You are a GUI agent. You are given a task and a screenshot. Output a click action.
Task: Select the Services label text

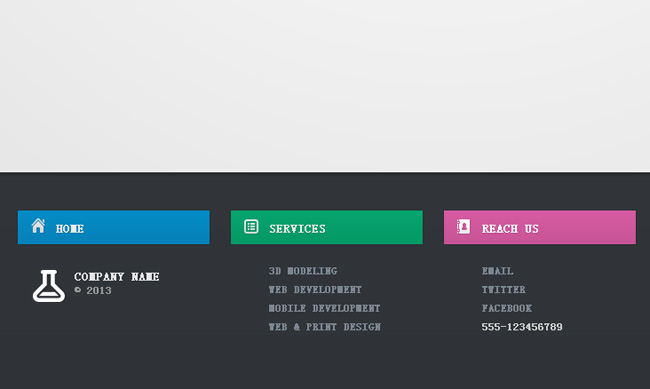coord(297,229)
